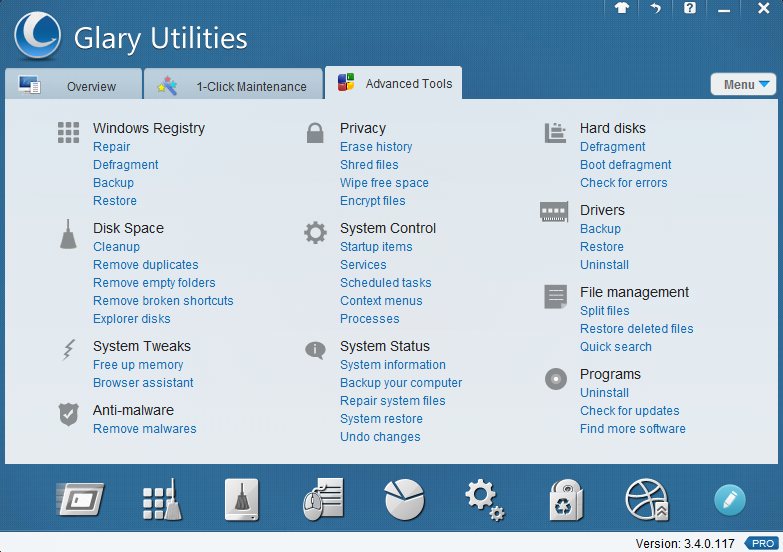
Task: Click the Privacy padlock icon
Action: [x=315, y=133]
